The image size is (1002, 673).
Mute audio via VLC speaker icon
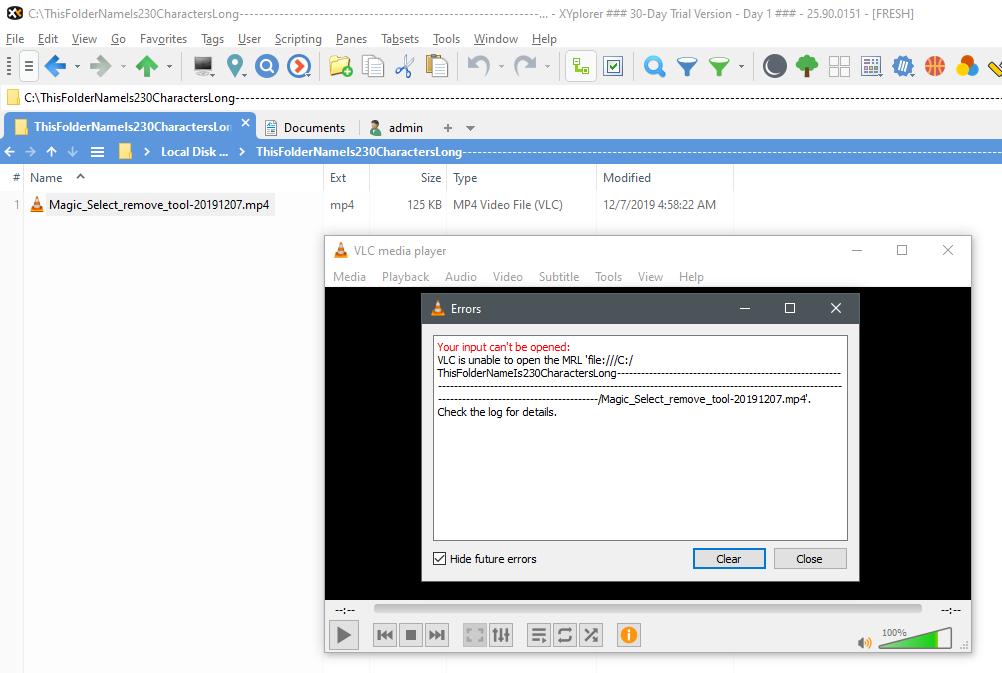tap(864, 643)
